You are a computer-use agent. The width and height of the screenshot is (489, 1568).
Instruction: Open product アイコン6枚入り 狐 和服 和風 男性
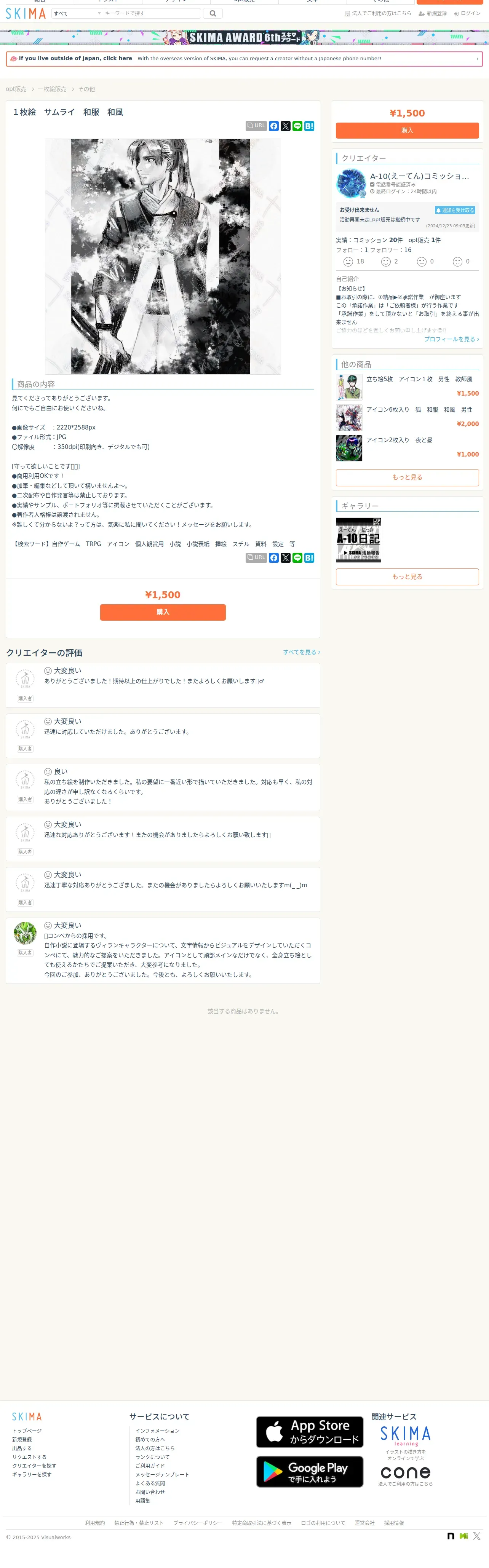pos(419,410)
